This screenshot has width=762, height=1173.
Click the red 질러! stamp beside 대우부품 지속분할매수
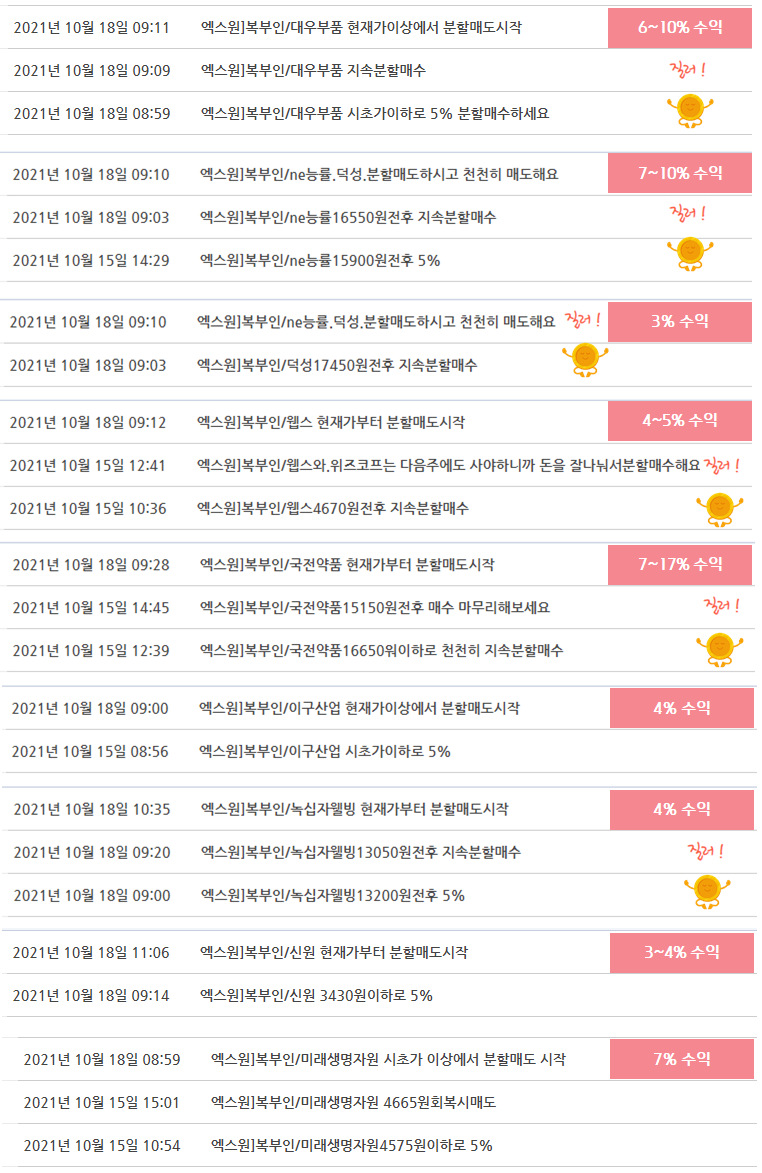click(x=688, y=70)
